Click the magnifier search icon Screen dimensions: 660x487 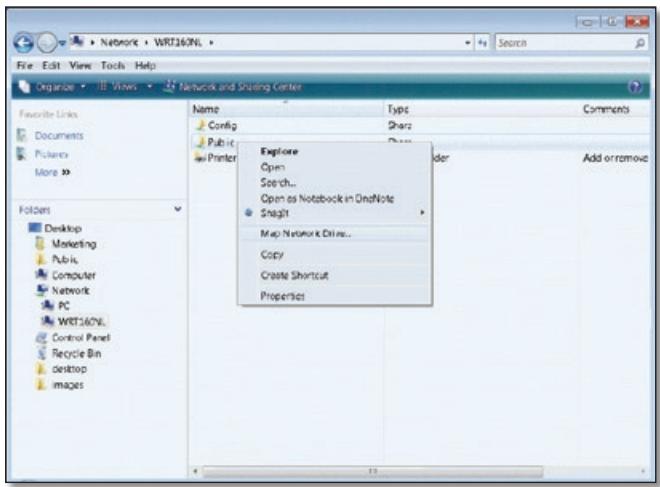(640, 43)
